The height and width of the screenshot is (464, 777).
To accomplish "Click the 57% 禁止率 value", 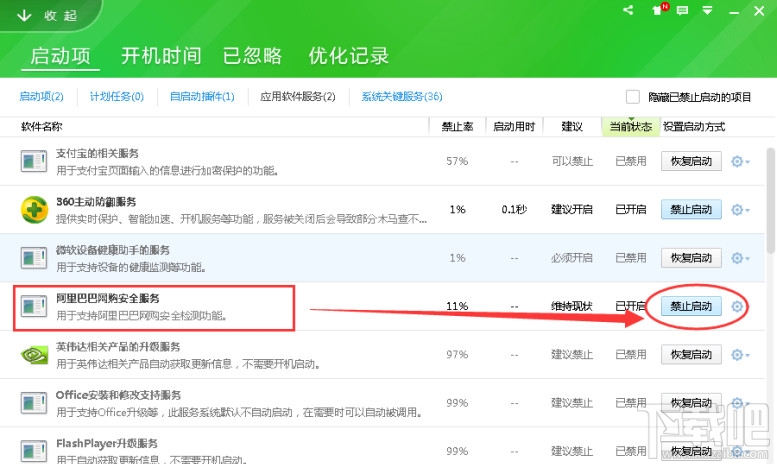I will (457, 161).
